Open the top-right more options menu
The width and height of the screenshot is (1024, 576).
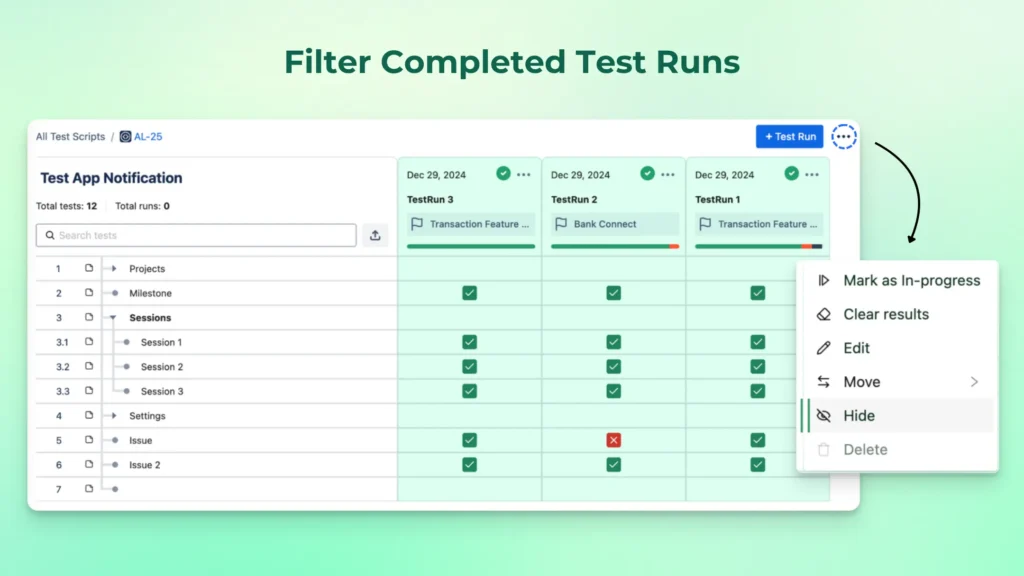844,136
